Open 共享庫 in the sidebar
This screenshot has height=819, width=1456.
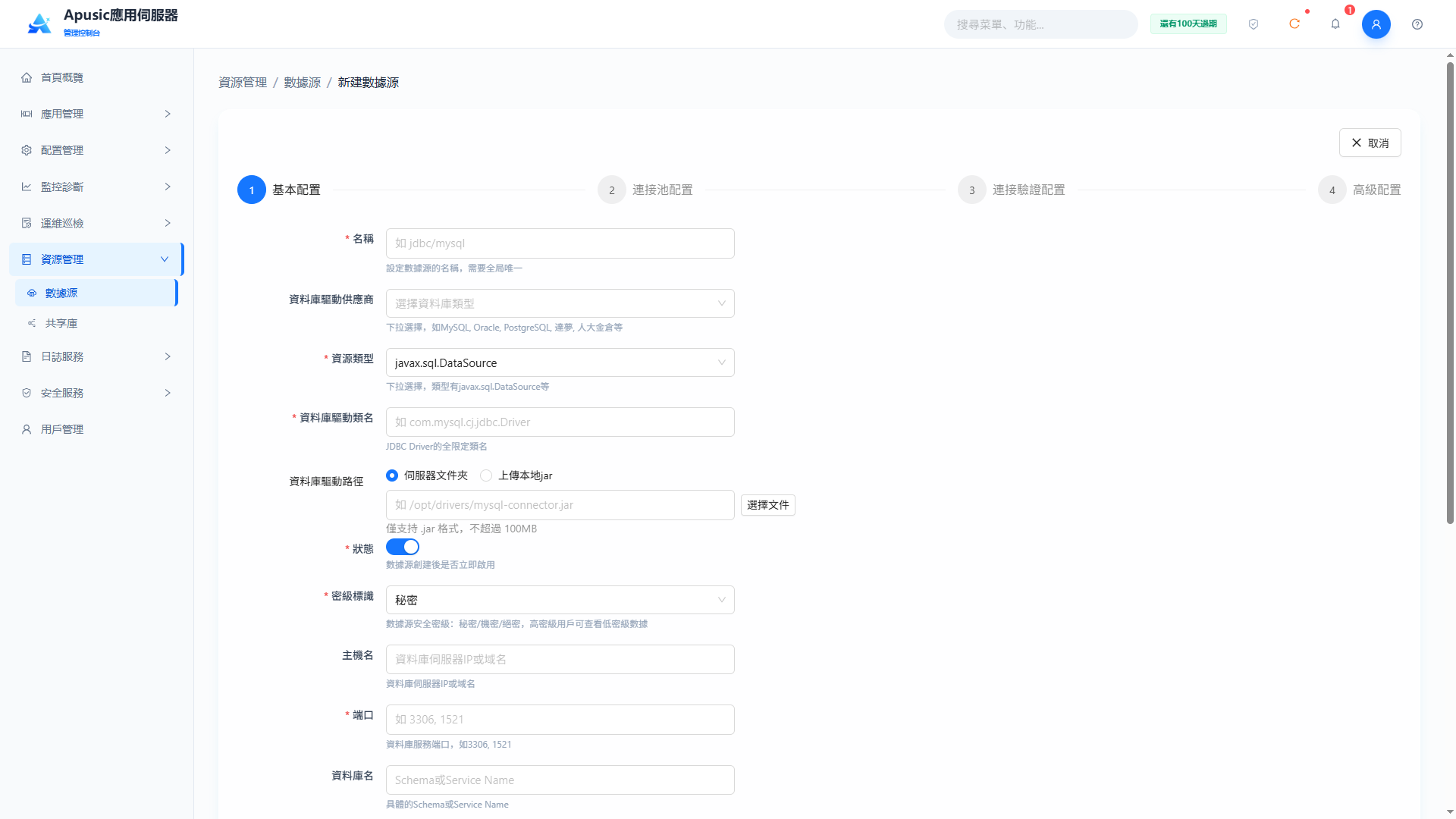click(x=96, y=323)
